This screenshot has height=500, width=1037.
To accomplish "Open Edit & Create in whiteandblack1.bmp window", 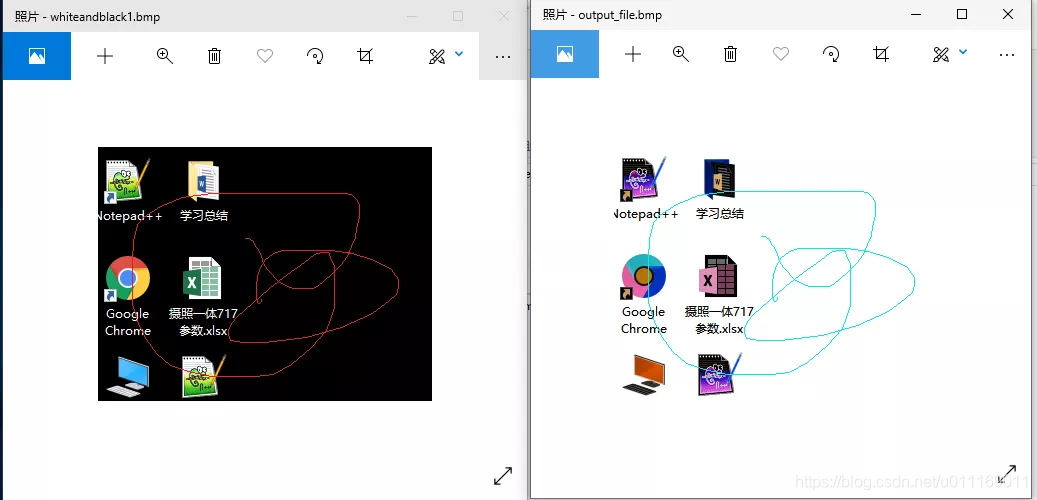I will tap(436, 56).
